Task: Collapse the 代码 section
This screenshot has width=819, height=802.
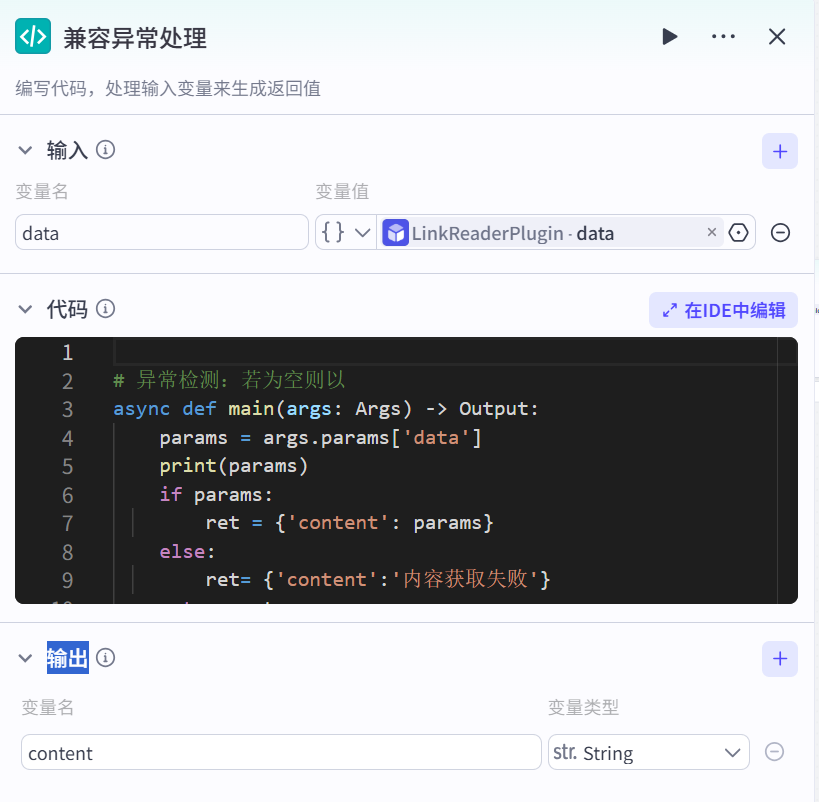Action: [26, 309]
